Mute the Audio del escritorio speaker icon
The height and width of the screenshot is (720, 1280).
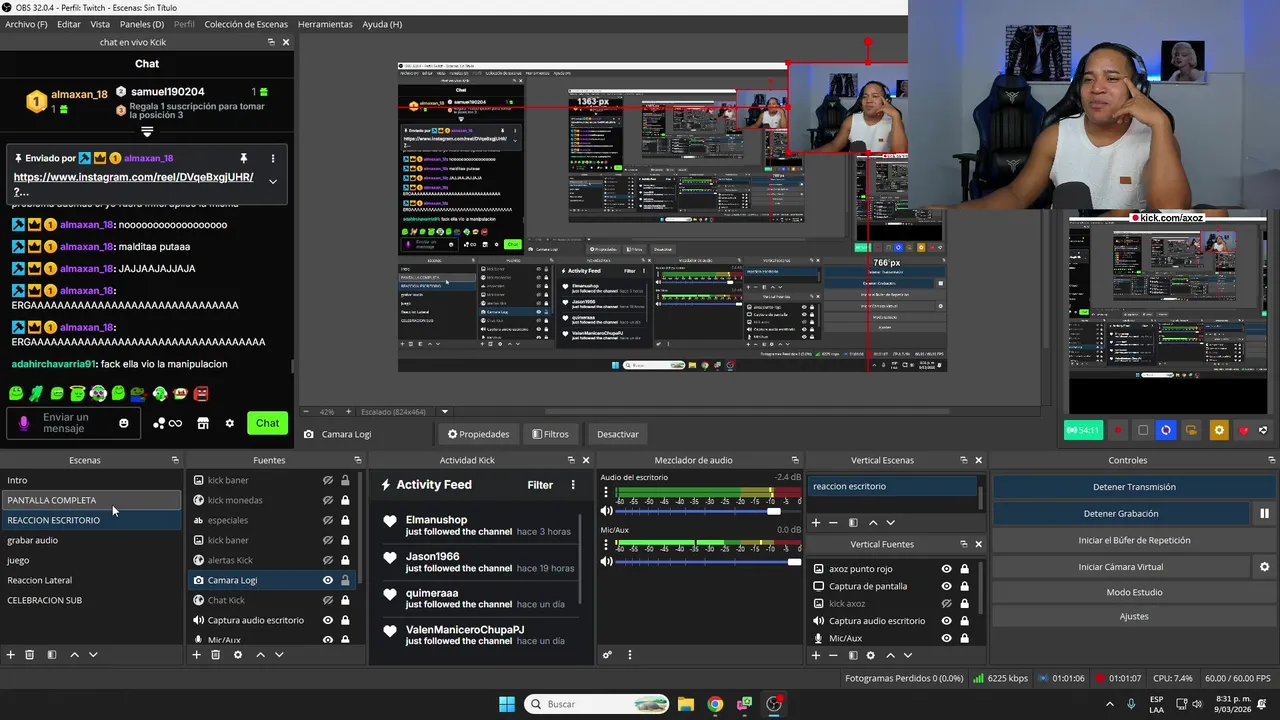(606, 511)
